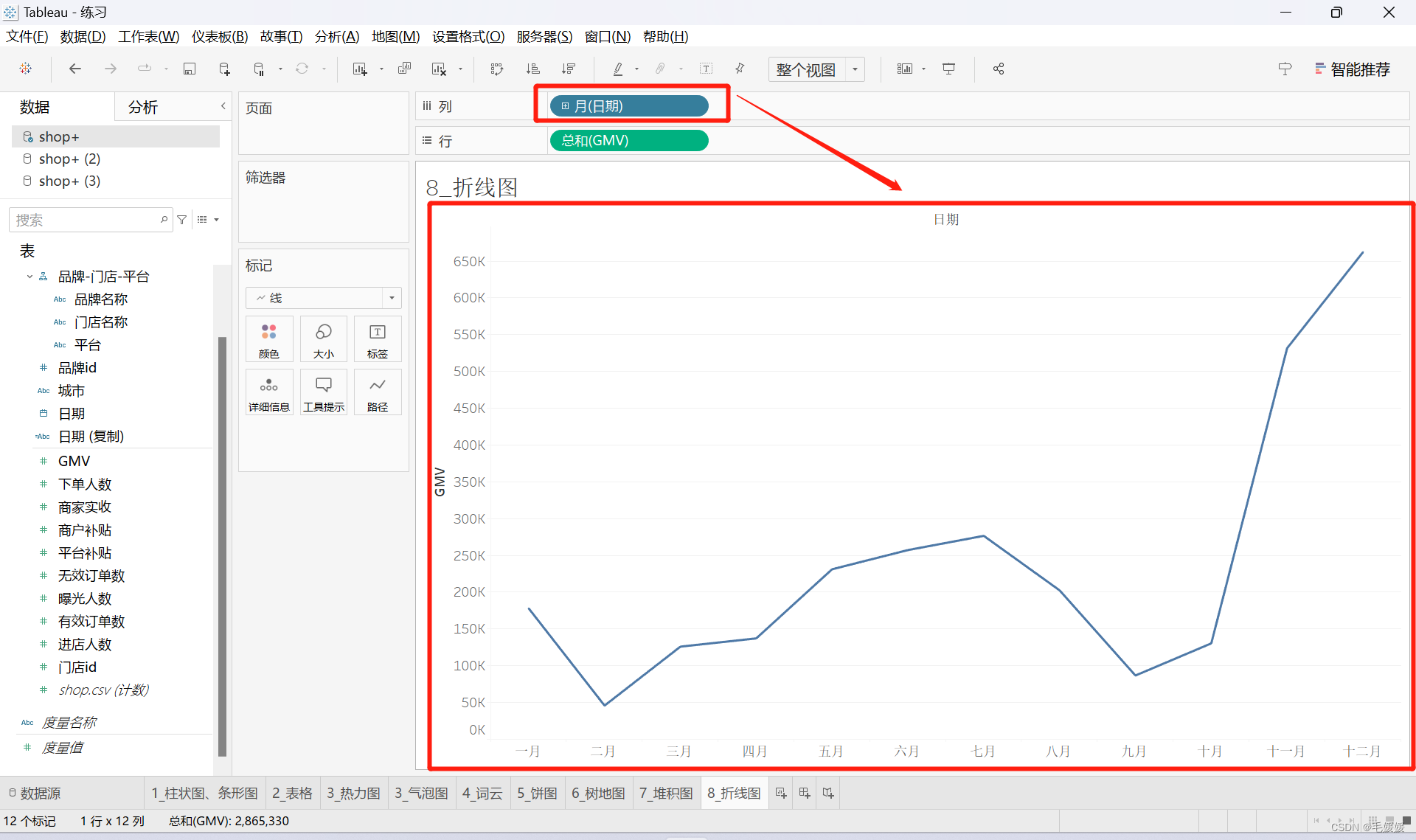Click the duplicate sheet icon
This screenshot has width=1416, height=840.
tap(404, 69)
